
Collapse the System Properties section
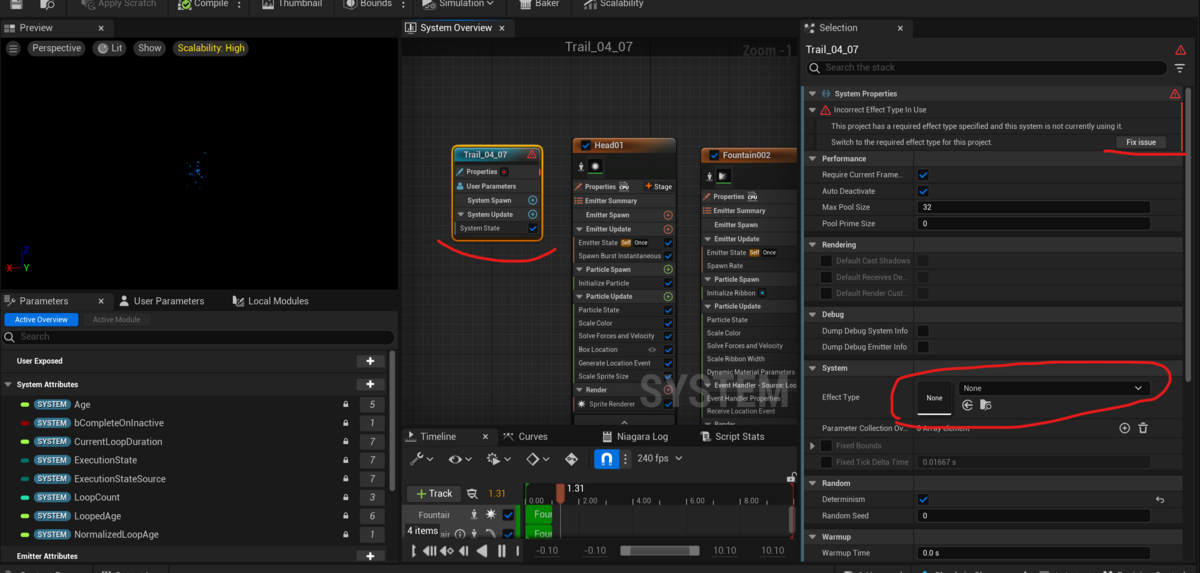pos(813,94)
